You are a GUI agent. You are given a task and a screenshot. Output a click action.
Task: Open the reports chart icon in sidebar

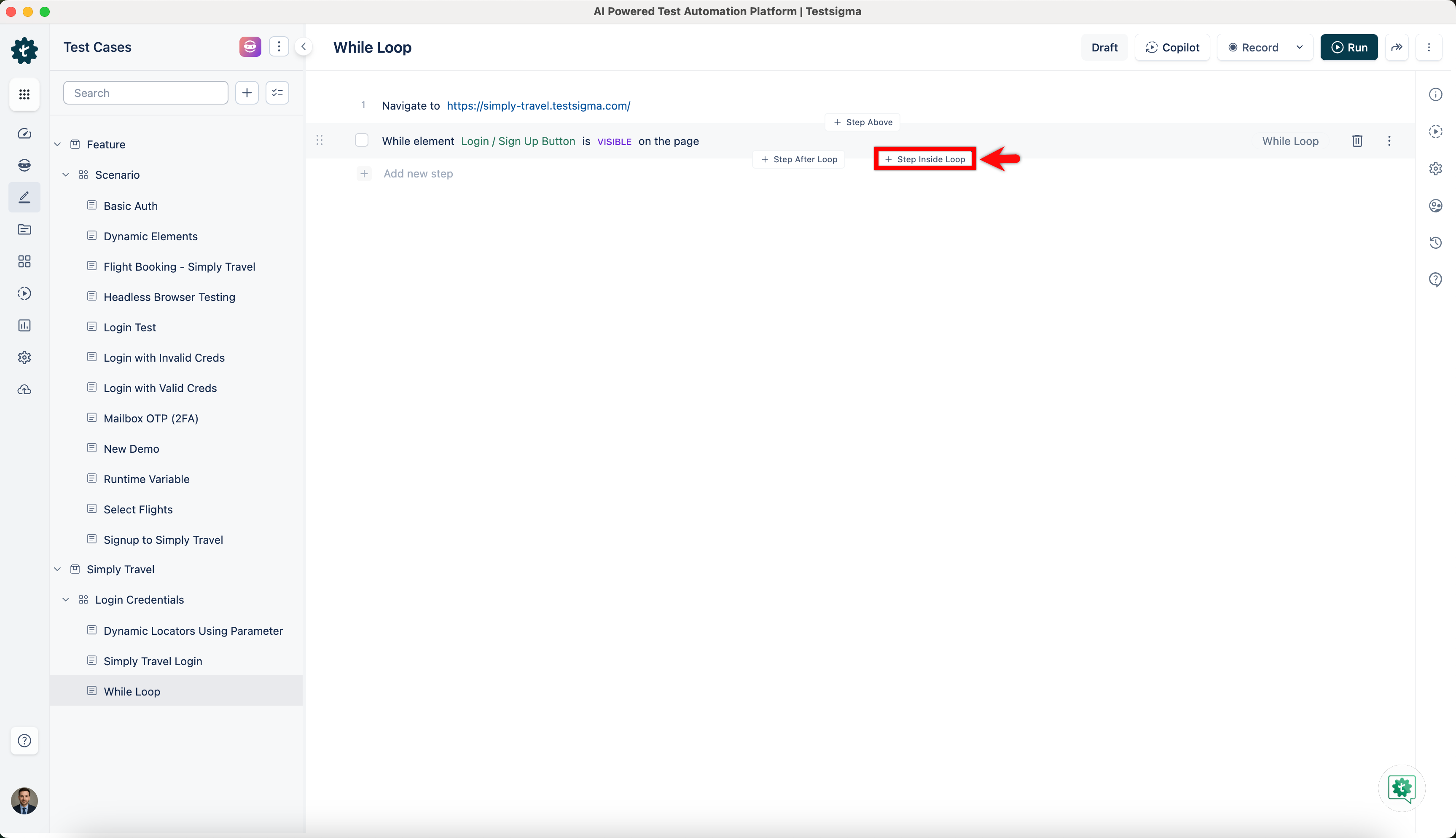[24, 325]
